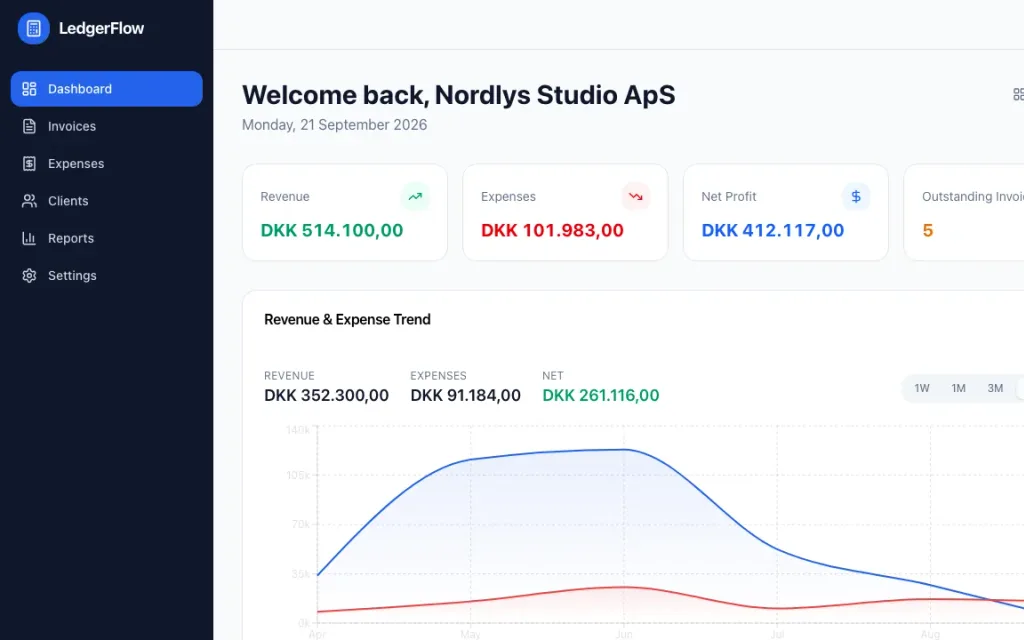
Task: Open the Expenses sidebar section
Action: tap(106, 163)
